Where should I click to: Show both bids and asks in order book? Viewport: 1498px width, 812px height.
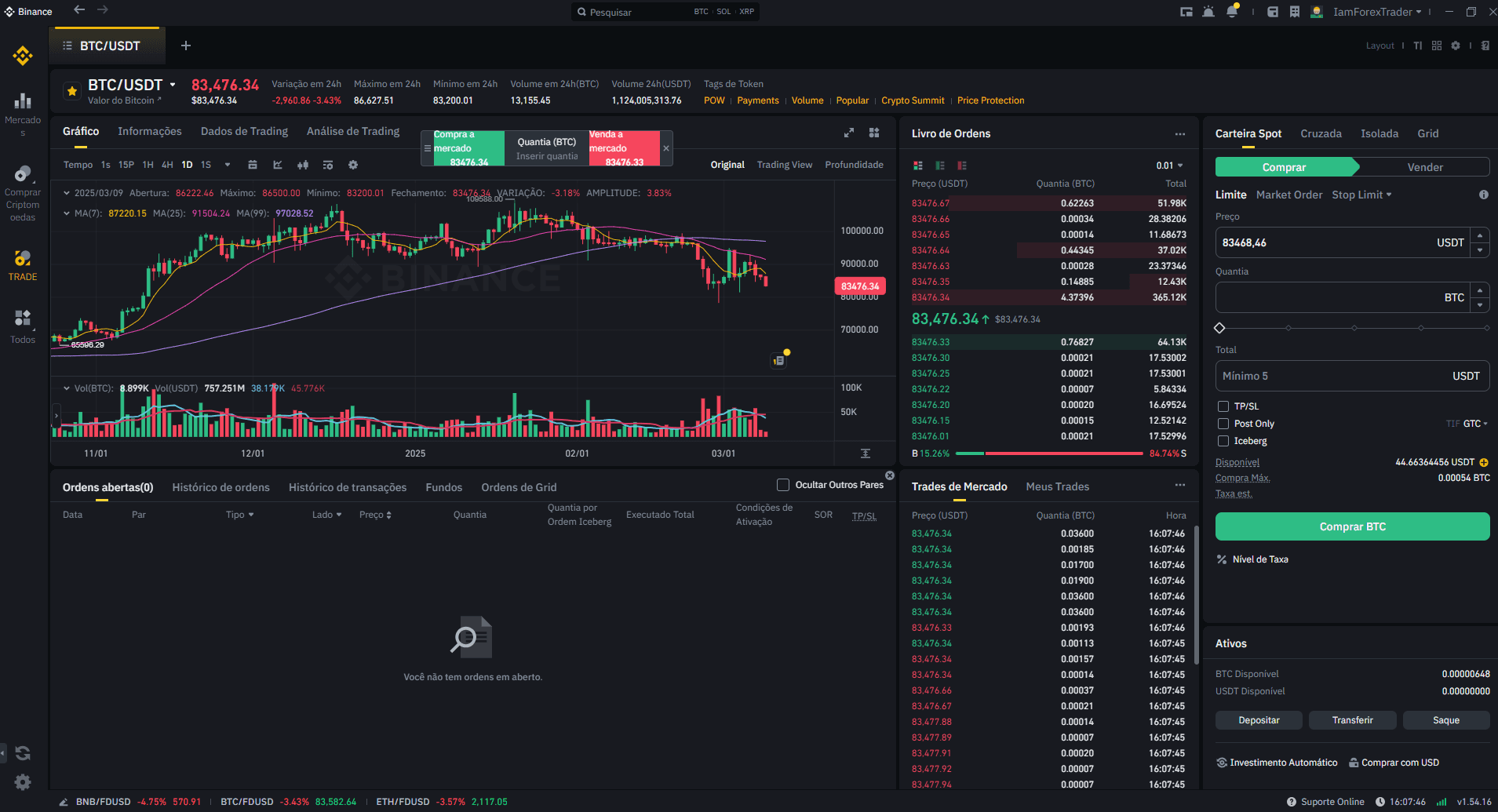[918, 166]
